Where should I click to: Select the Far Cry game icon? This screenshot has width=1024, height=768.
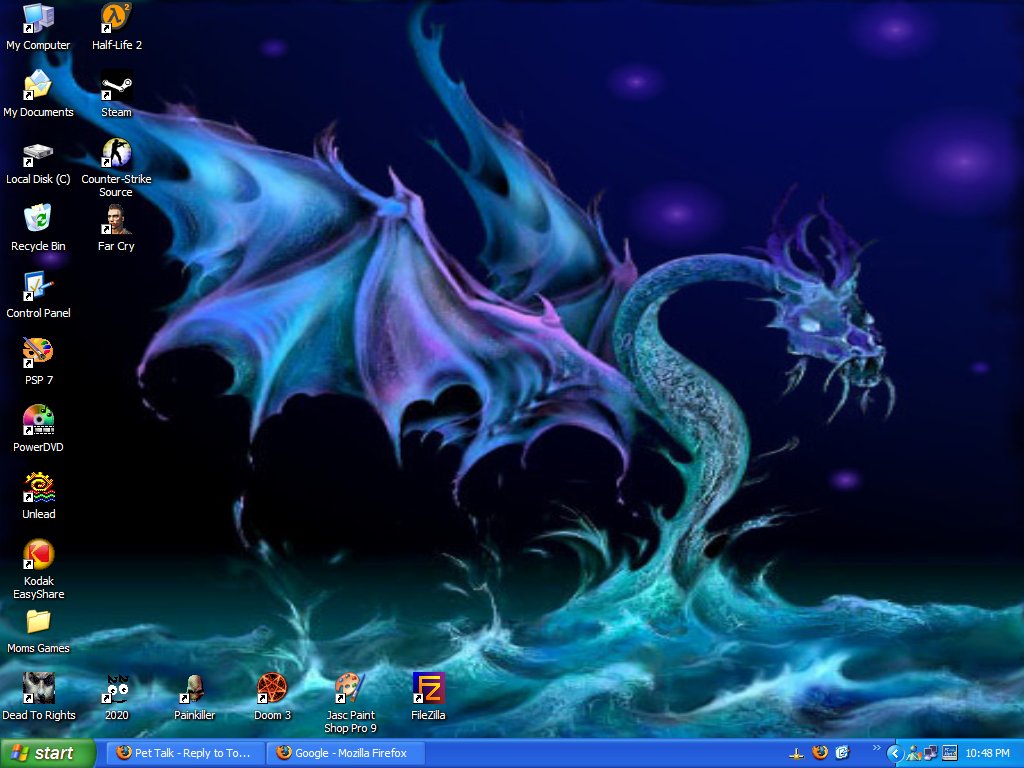(117, 220)
